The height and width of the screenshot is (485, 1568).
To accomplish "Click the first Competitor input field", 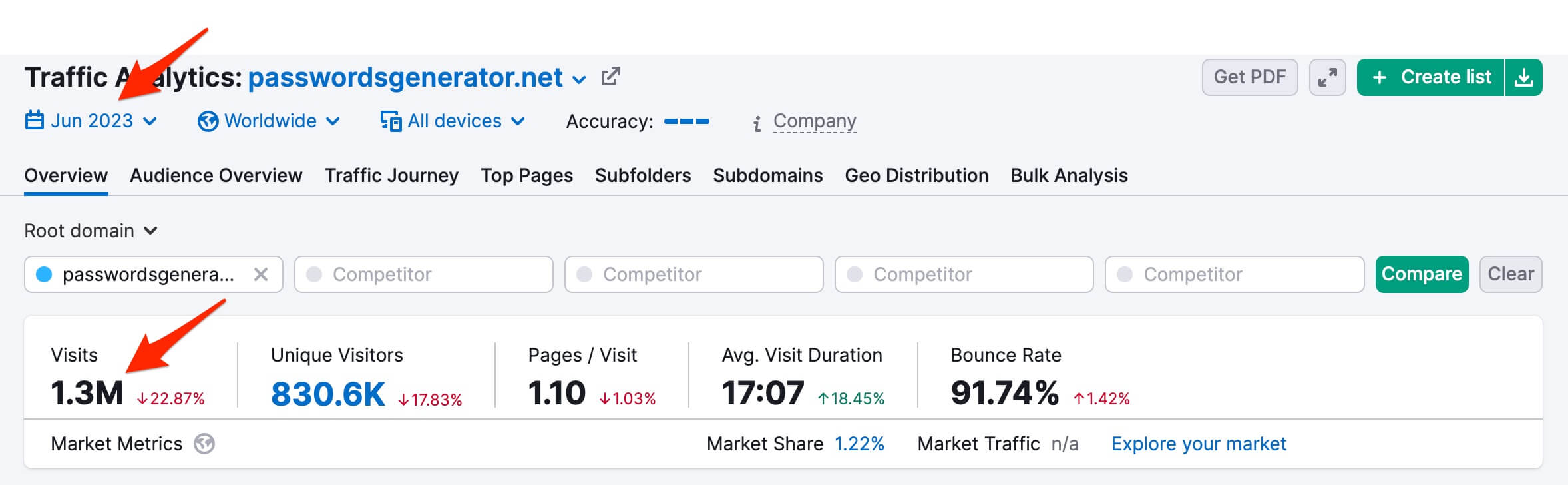I will [424, 274].
